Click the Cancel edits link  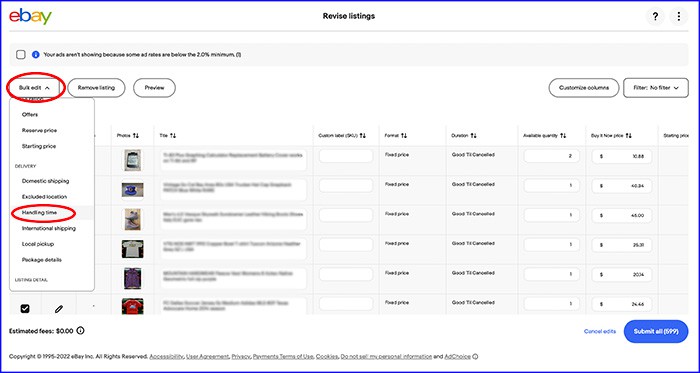[600, 332]
